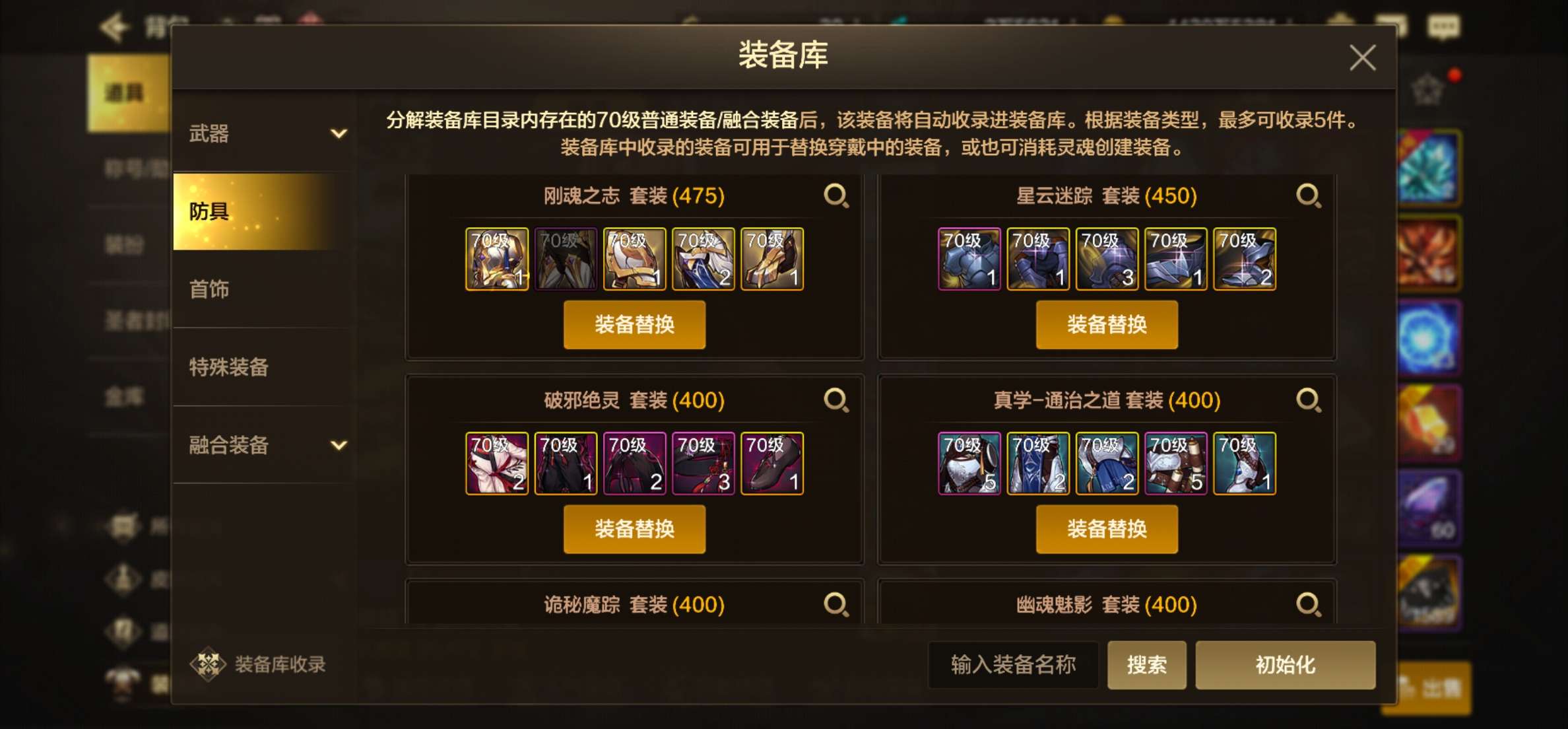Select first armor icon in 星云迷踪 set
Viewport: 1568px width, 729px height.
coord(969,259)
